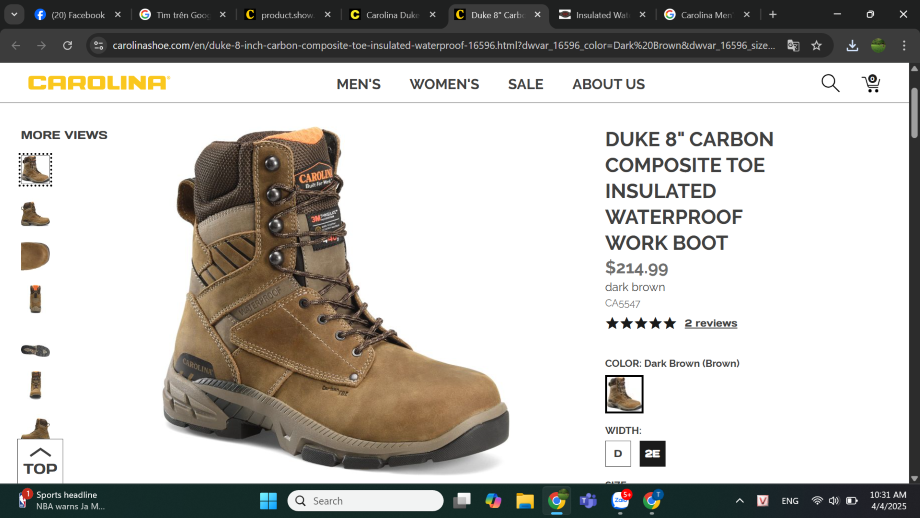
Task: Open File Explorer from the taskbar
Action: click(x=525, y=501)
